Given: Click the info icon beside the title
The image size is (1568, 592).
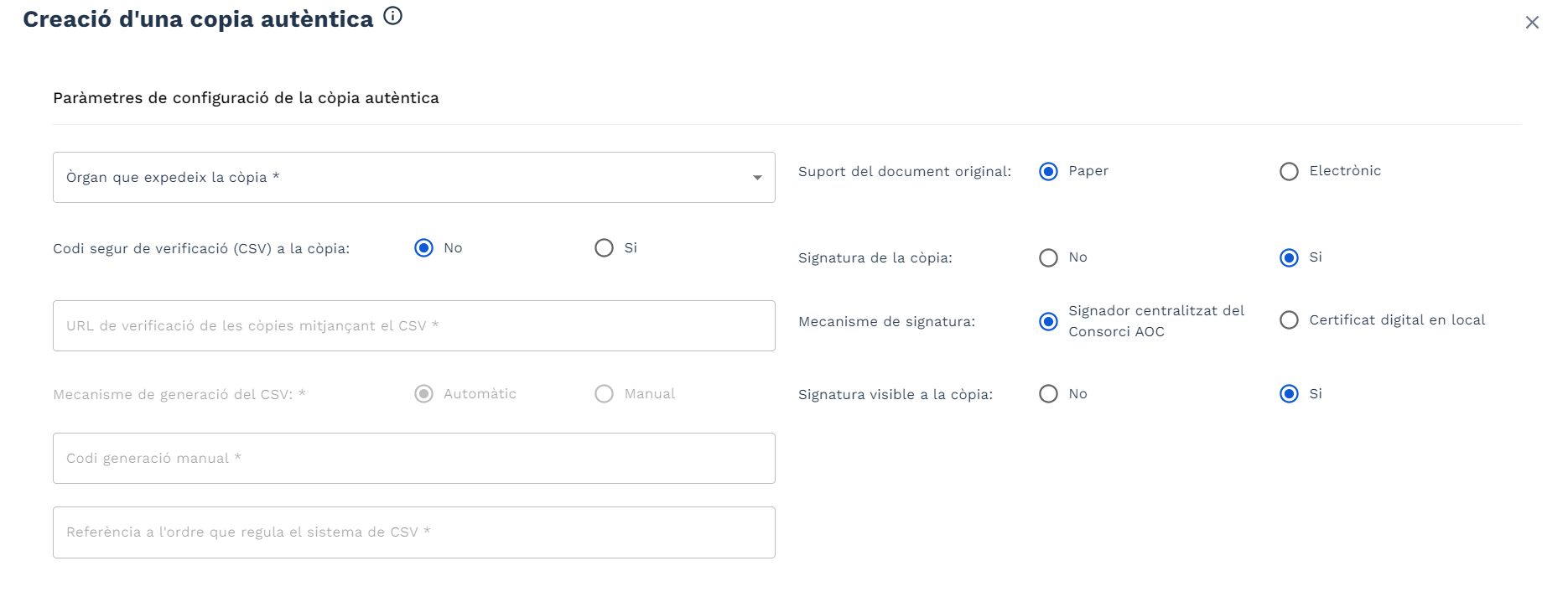Looking at the screenshot, I should (392, 16).
